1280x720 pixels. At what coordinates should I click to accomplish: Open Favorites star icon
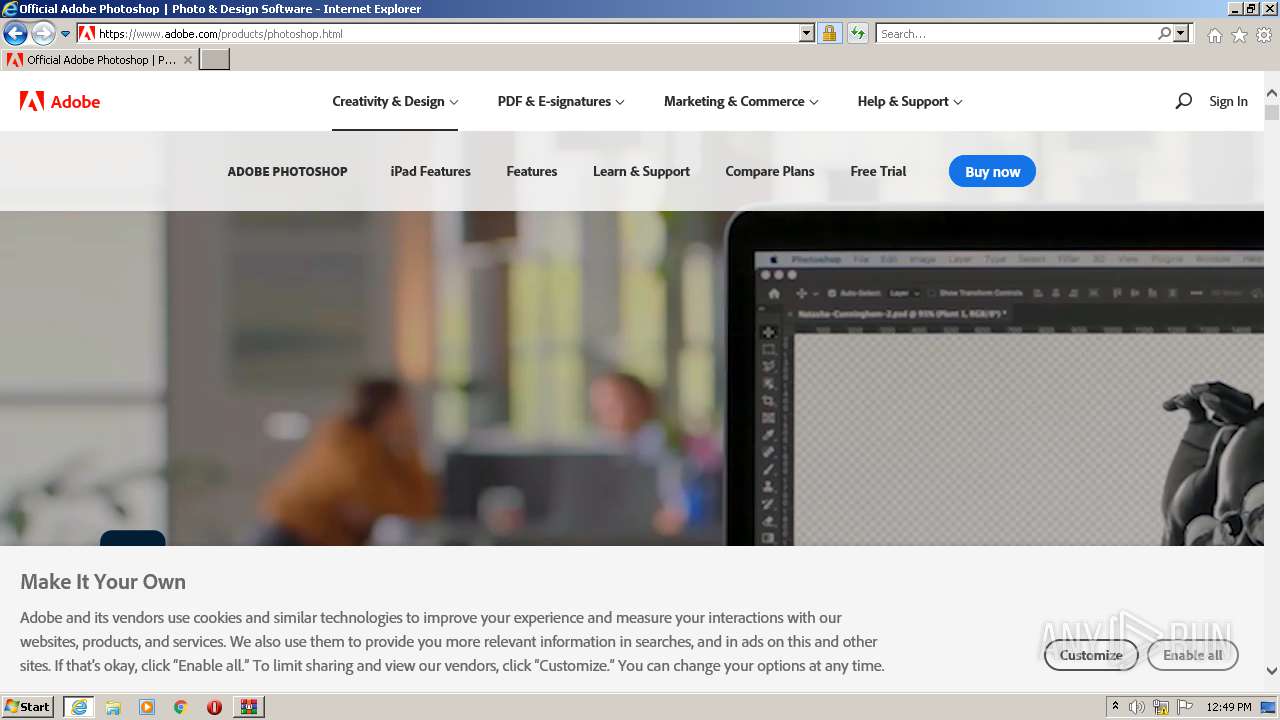click(x=1239, y=34)
